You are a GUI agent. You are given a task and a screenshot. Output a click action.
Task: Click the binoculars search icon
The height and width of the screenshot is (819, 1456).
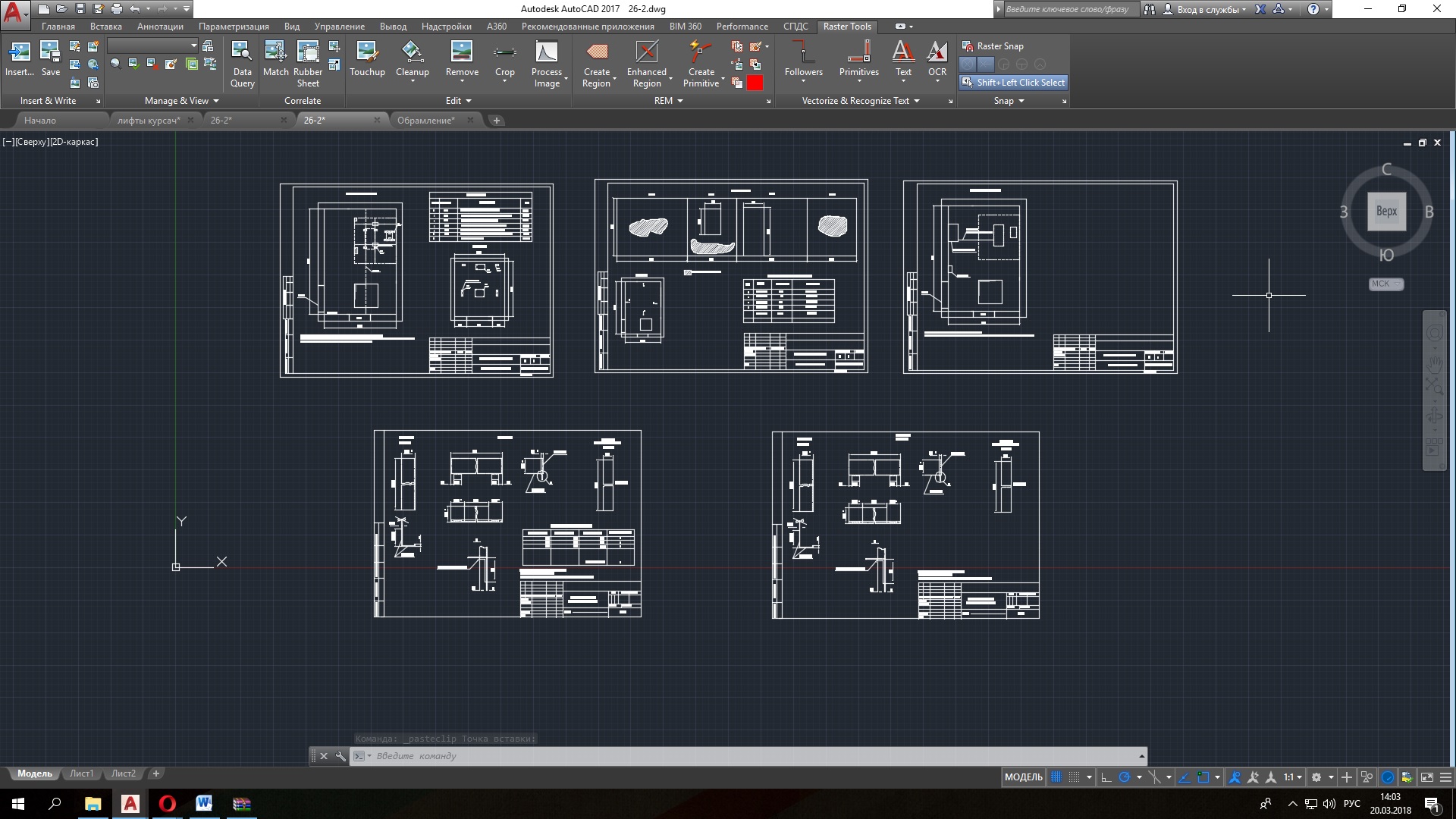pos(1150,9)
